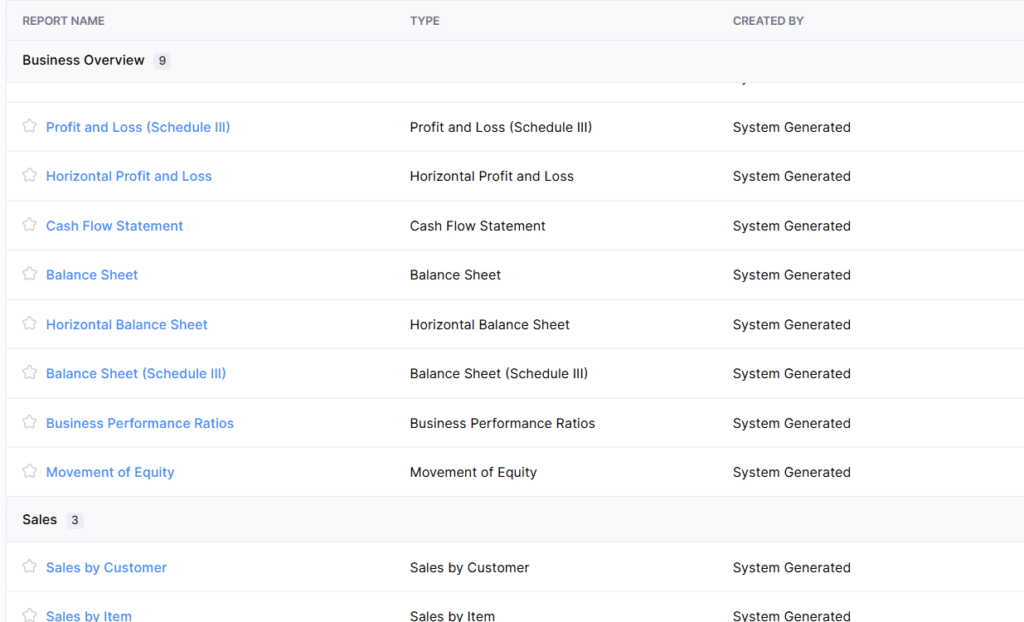Open the Cash Flow Statement report
The image size is (1024, 622).
tap(114, 225)
